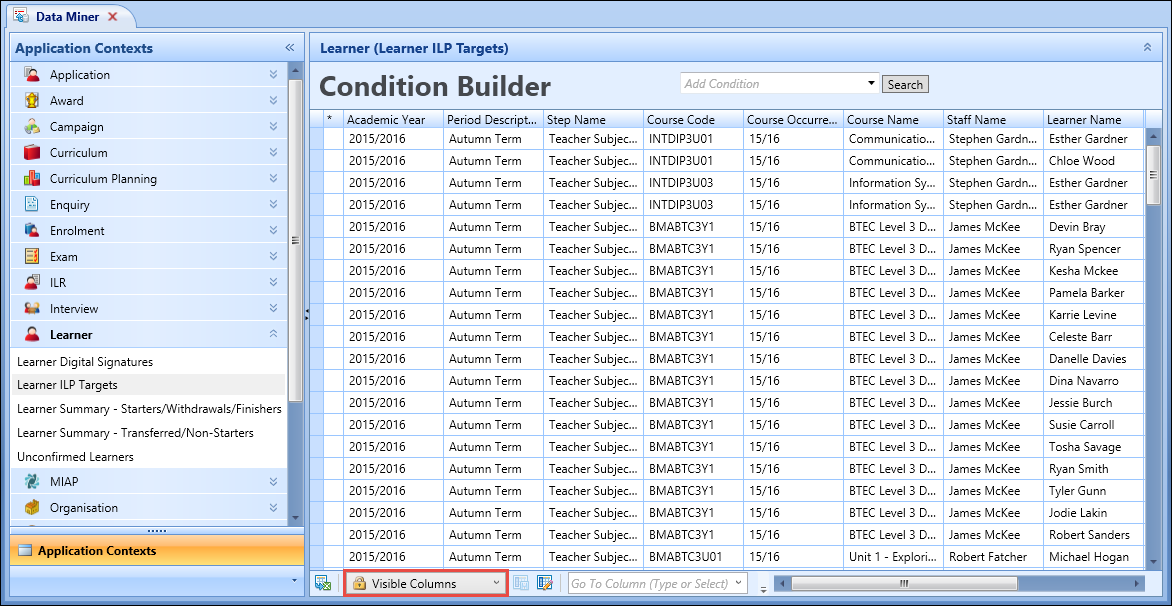This screenshot has height=606, width=1172.
Task: Open the Visible Columns dropdown arrow
Action: [496, 581]
